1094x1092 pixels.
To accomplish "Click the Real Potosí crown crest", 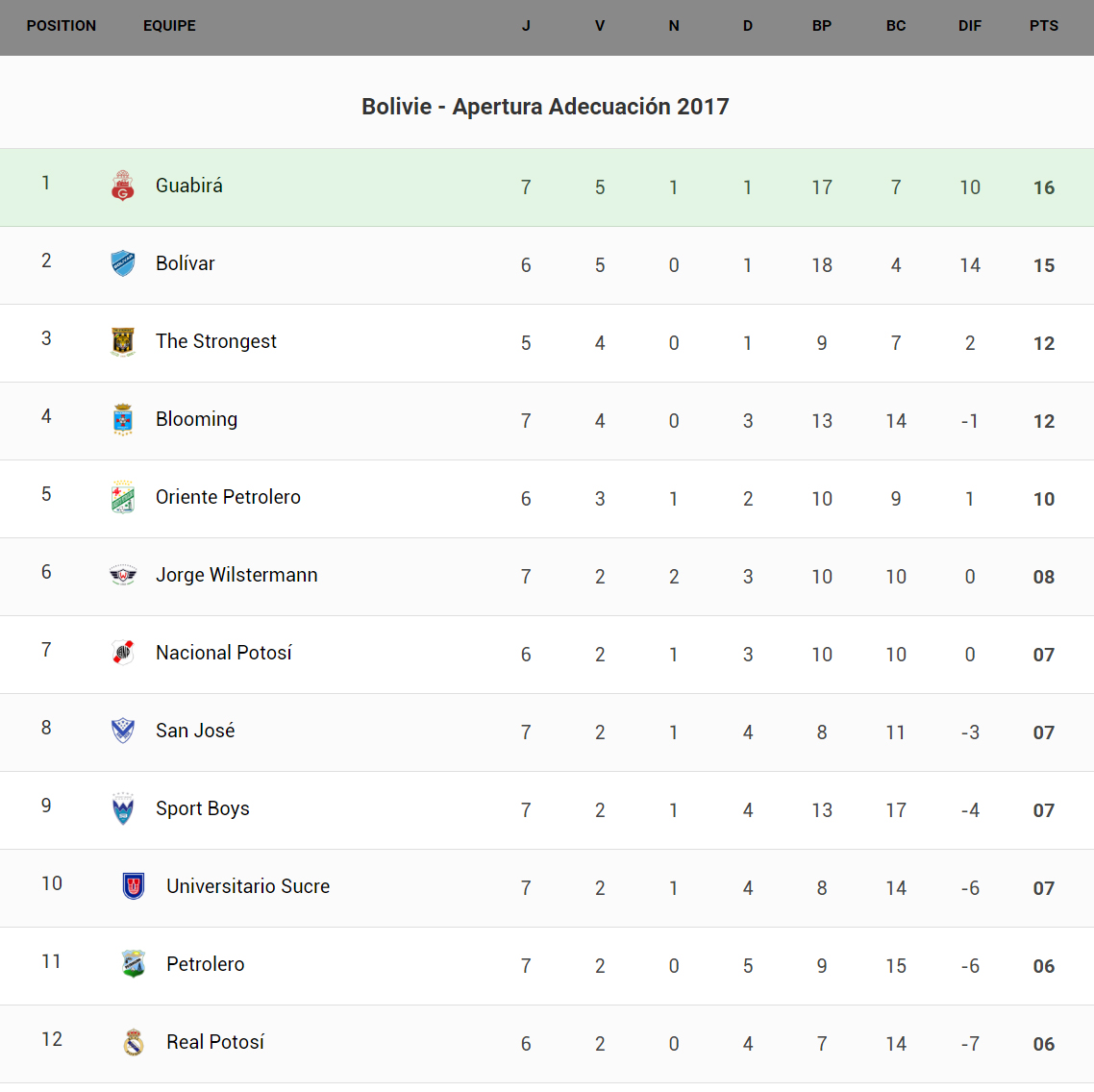I will (134, 1042).
